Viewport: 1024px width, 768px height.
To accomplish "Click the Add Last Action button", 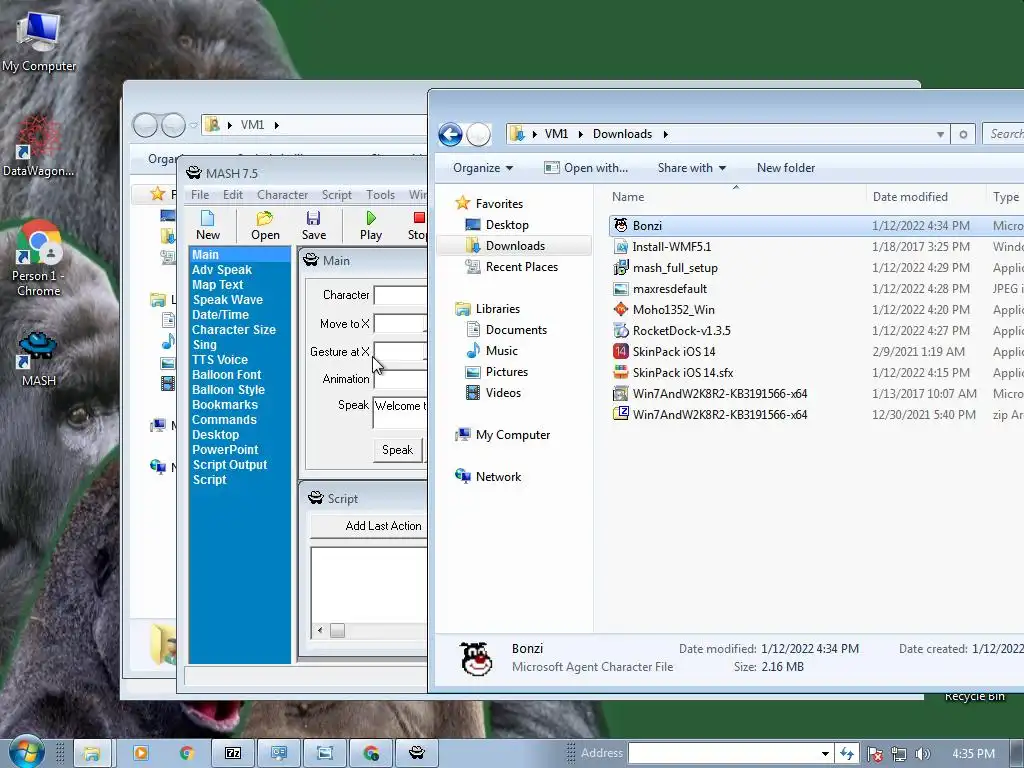I will tap(370, 526).
